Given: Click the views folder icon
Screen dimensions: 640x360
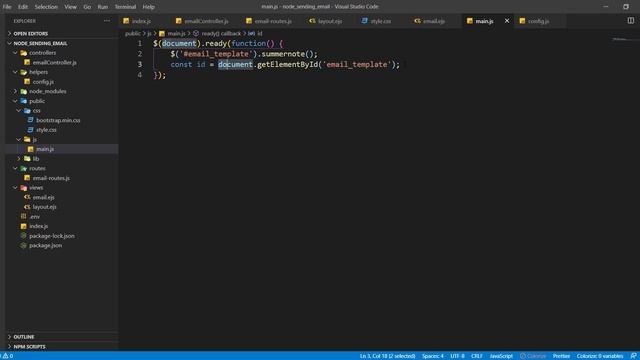Looking at the screenshot, I should (24, 188).
